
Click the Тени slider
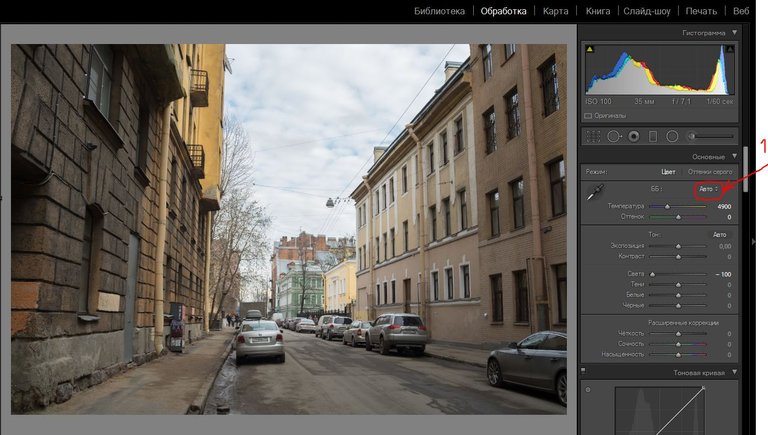point(678,285)
